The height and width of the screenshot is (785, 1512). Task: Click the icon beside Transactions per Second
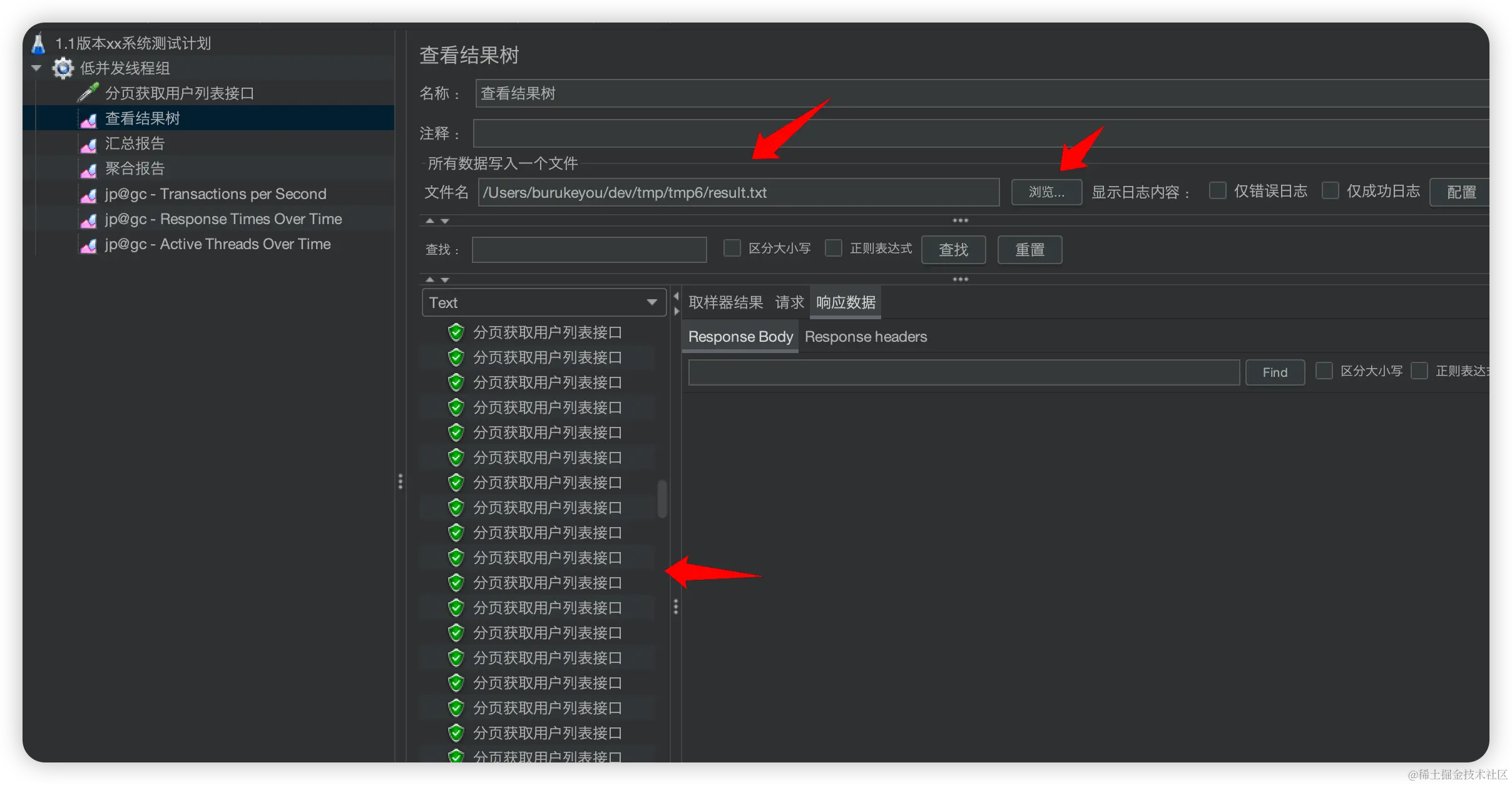point(88,195)
